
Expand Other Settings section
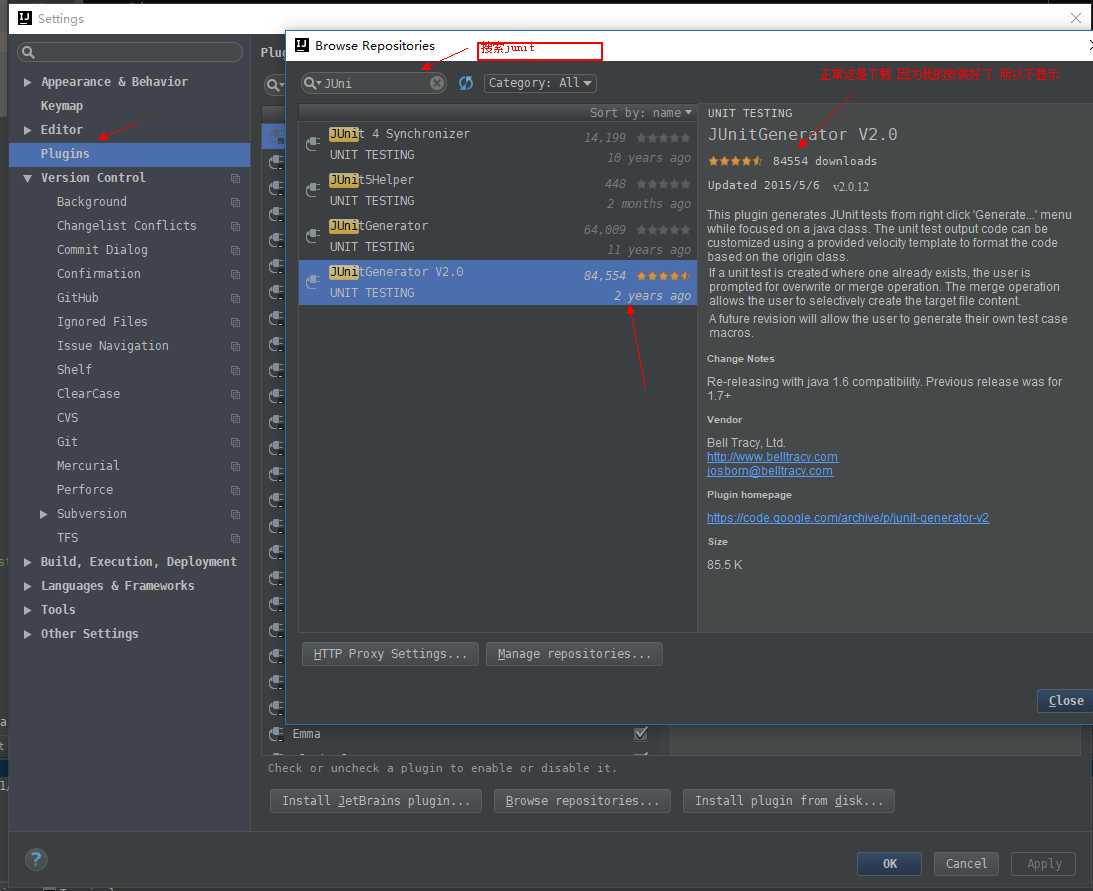pyautogui.click(x=27, y=634)
